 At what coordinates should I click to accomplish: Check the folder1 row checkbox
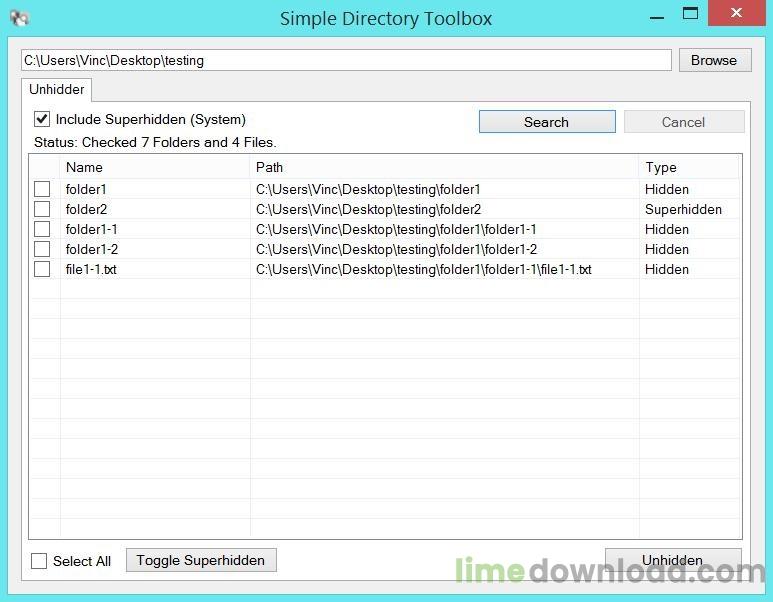(x=42, y=189)
